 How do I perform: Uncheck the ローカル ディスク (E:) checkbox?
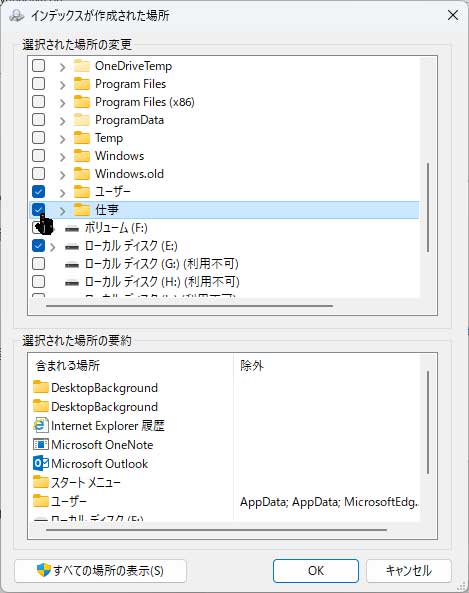tap(39, 246)
